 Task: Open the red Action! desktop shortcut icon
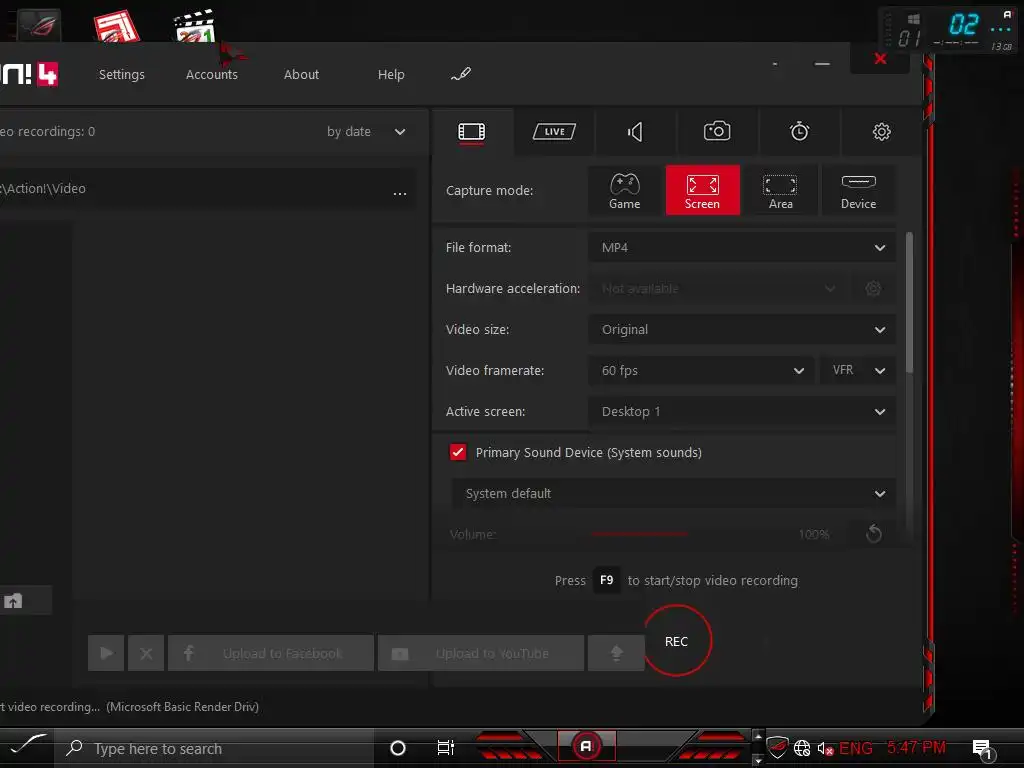[x=117, y=26]
